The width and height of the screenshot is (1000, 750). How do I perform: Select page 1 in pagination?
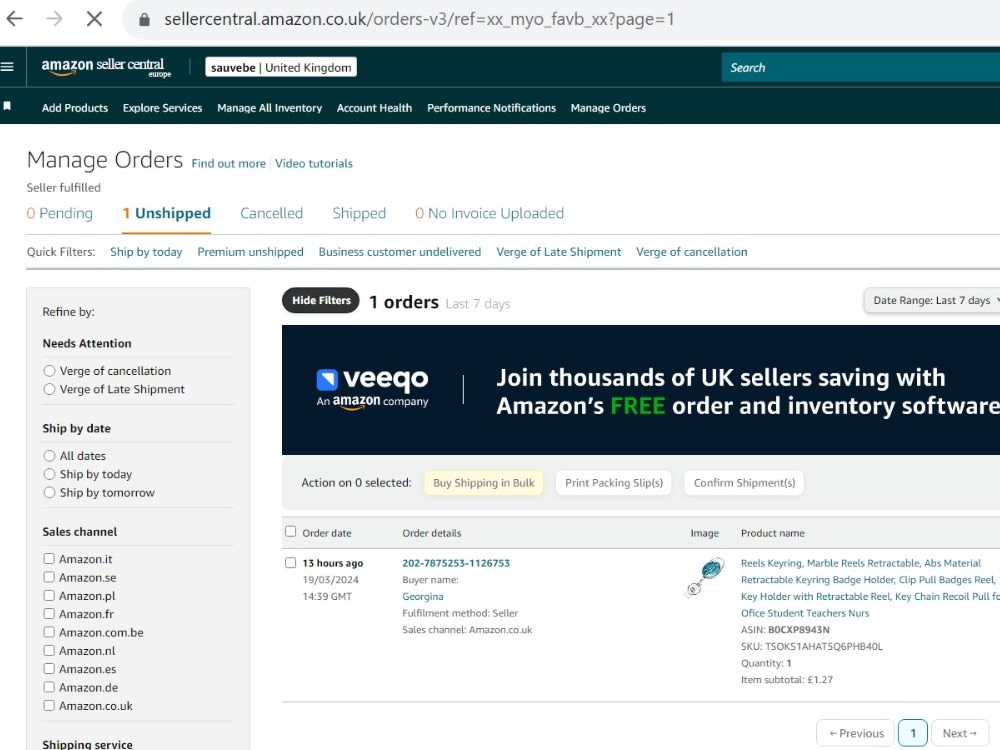tap(913, 733)
